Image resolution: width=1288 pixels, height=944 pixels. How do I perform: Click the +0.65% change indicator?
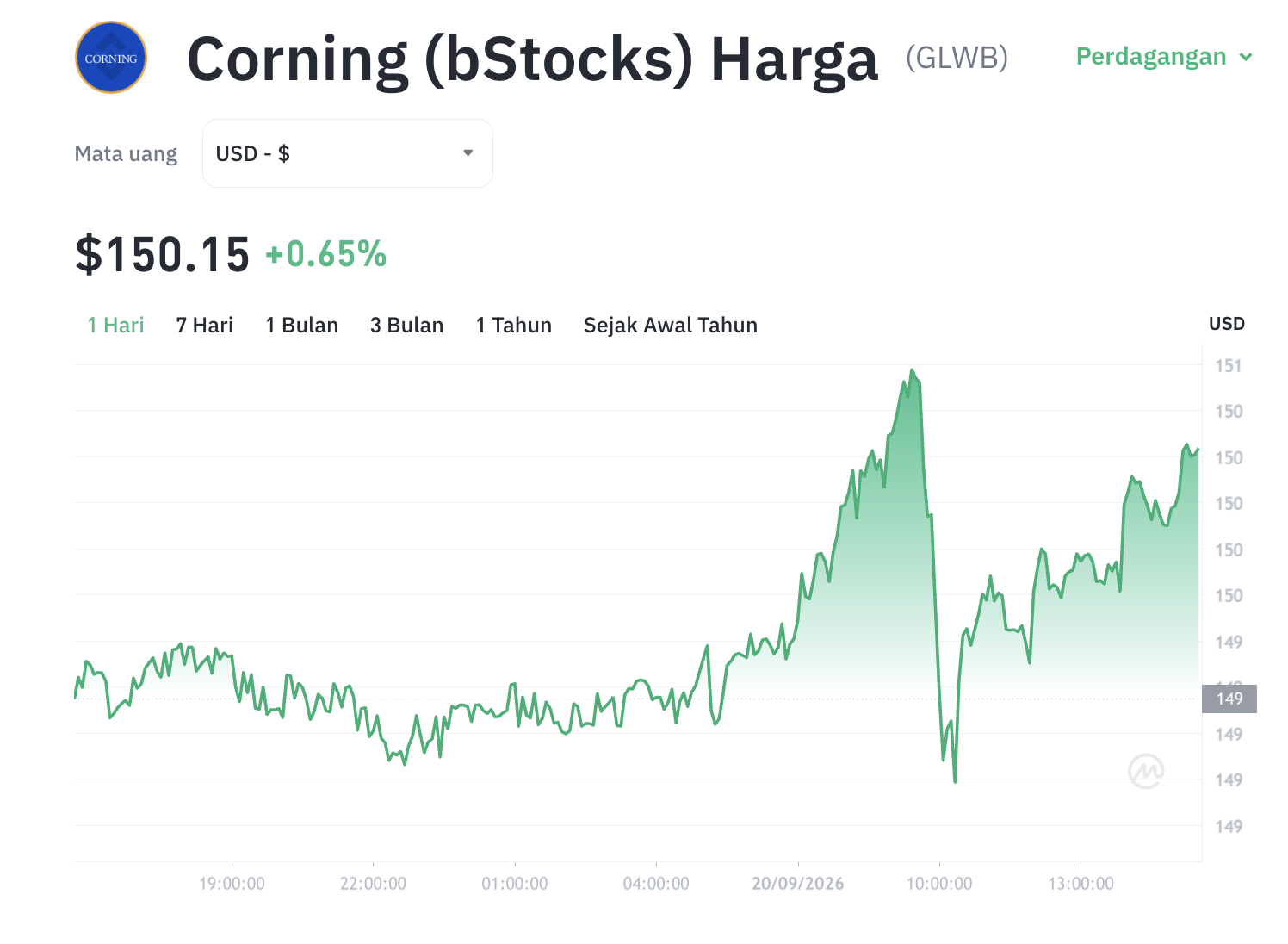(x=326, y=255)
